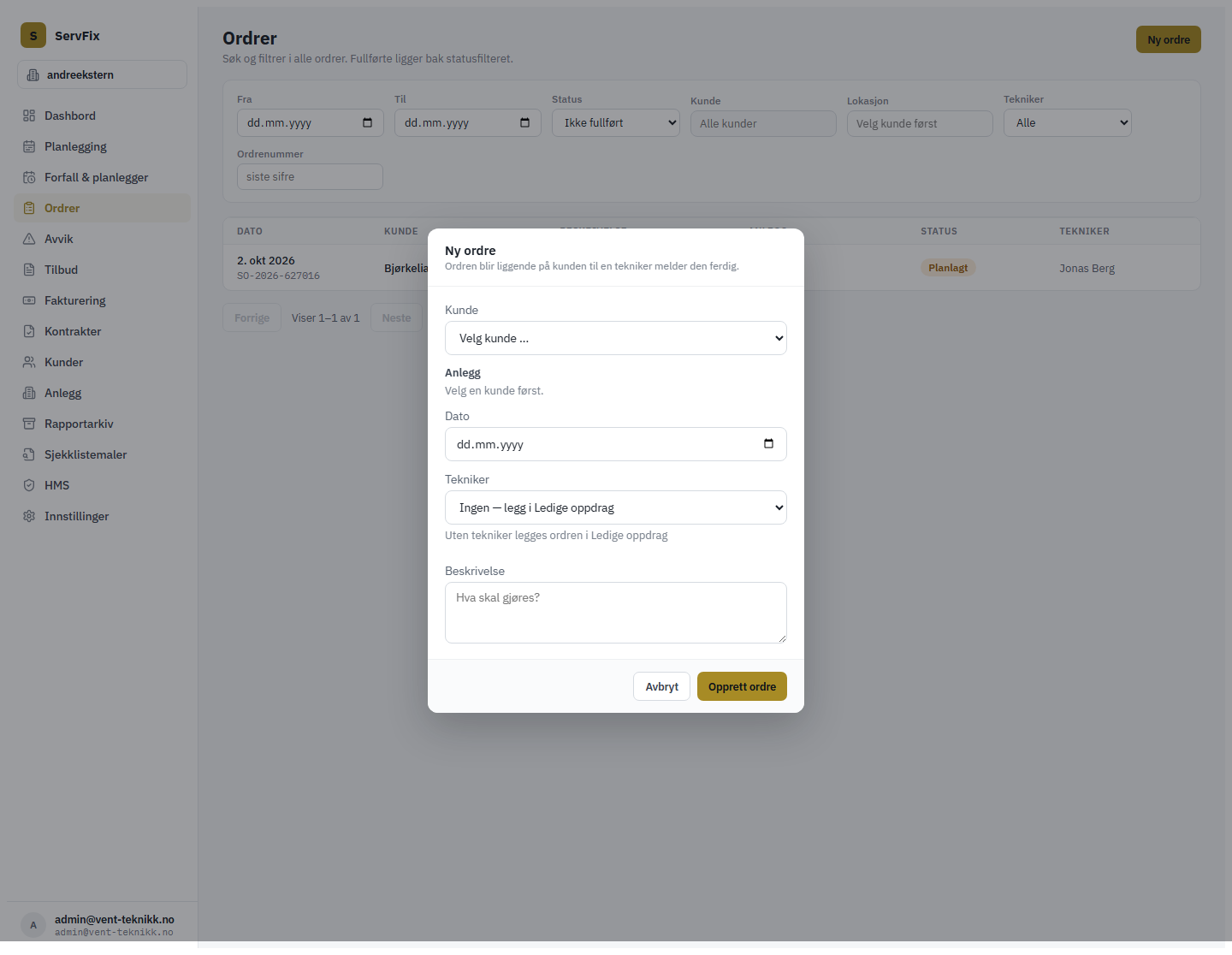Screen dimensions: 1232x955
Task: Click the Innstillinger gear icon
Action: (29, 516)
